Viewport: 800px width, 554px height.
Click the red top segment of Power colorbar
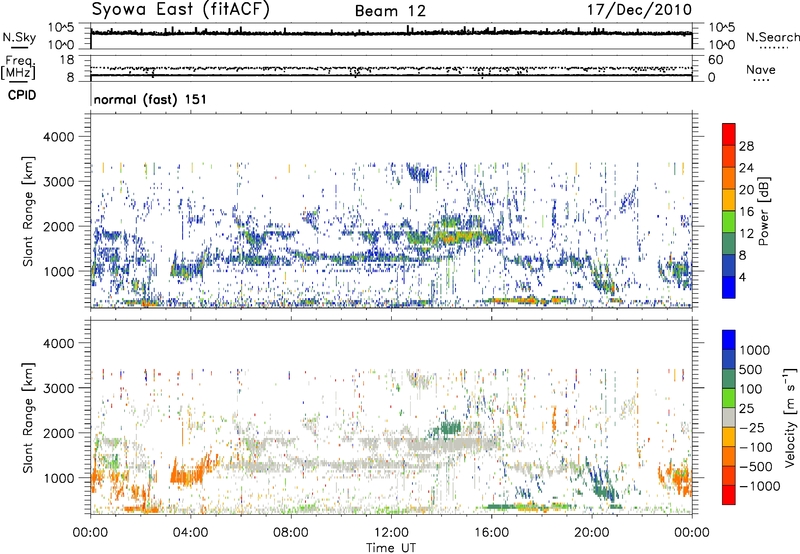coord(729,134)
